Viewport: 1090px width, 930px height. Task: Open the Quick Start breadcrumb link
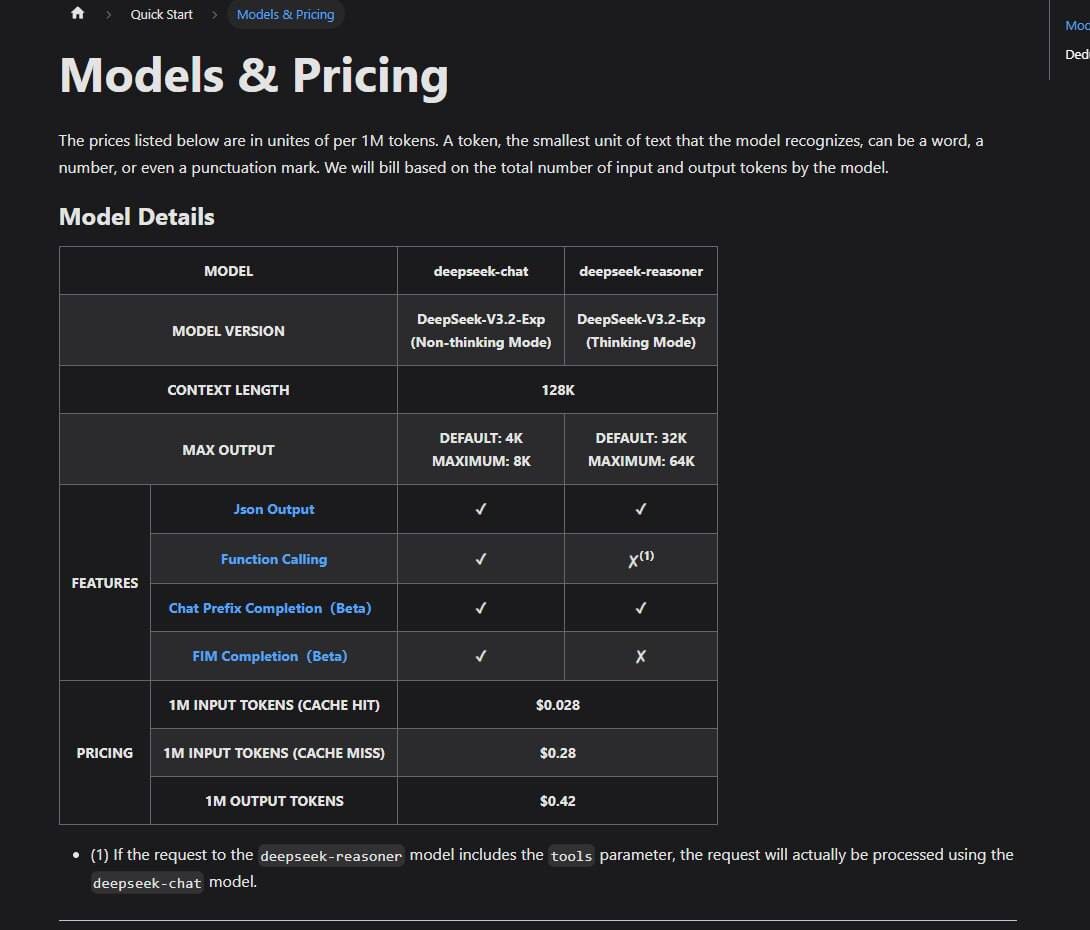pyautogui.click(x=161, y=15)
